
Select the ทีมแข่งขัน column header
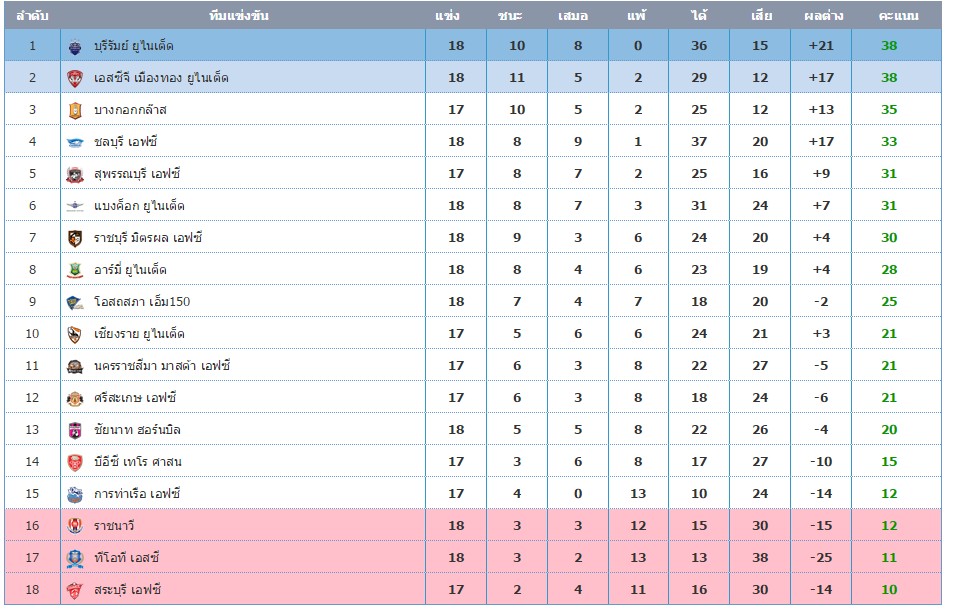[239, 15]
